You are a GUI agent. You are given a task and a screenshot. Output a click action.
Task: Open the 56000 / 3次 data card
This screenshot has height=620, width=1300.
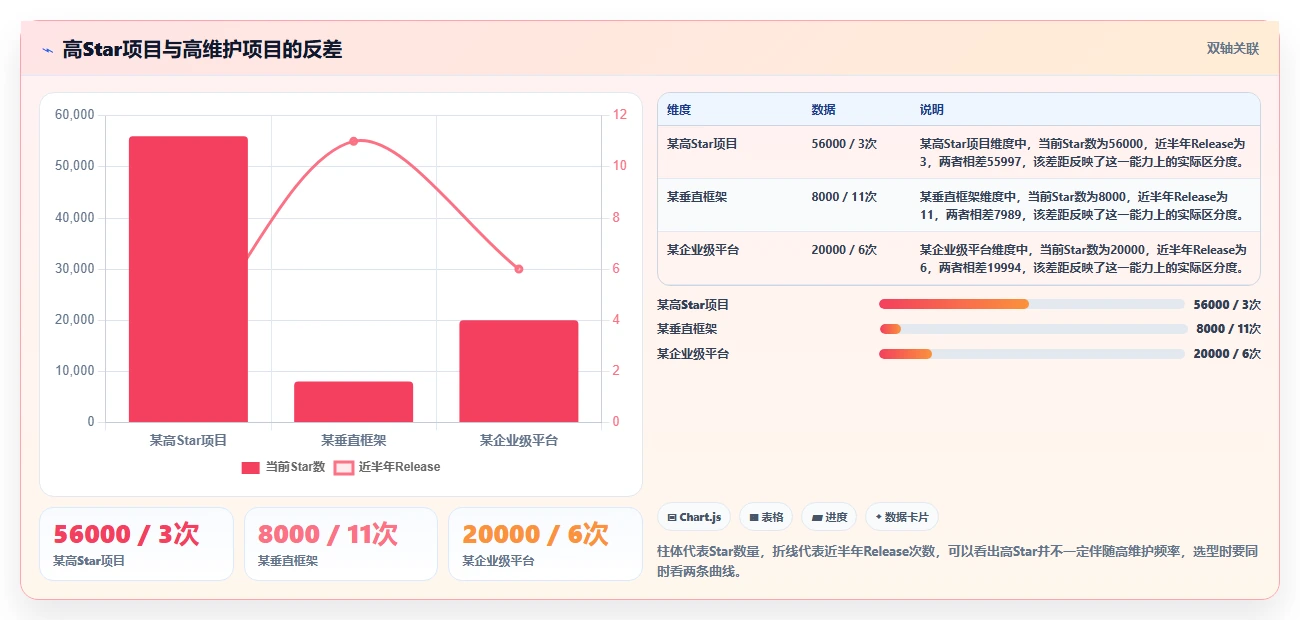coord(136,544)
